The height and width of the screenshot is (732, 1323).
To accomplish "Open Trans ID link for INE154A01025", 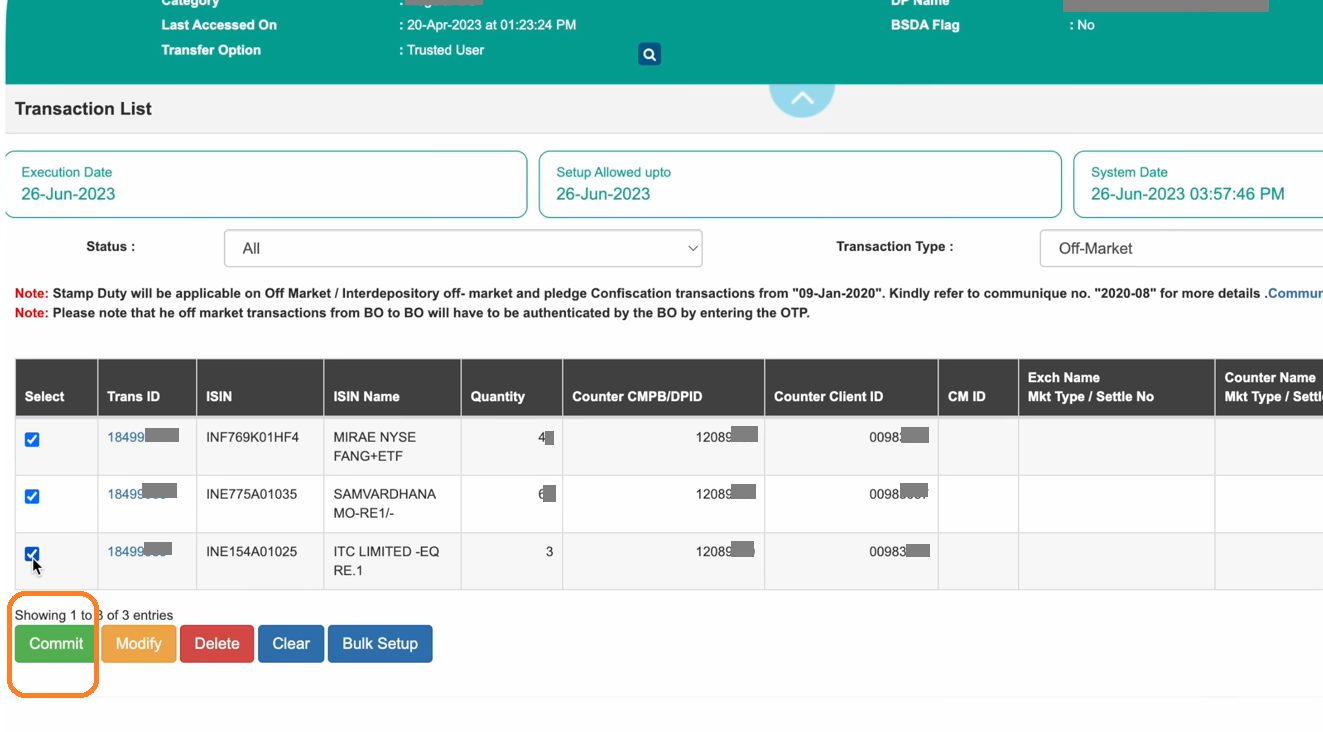I will point(126,551).
